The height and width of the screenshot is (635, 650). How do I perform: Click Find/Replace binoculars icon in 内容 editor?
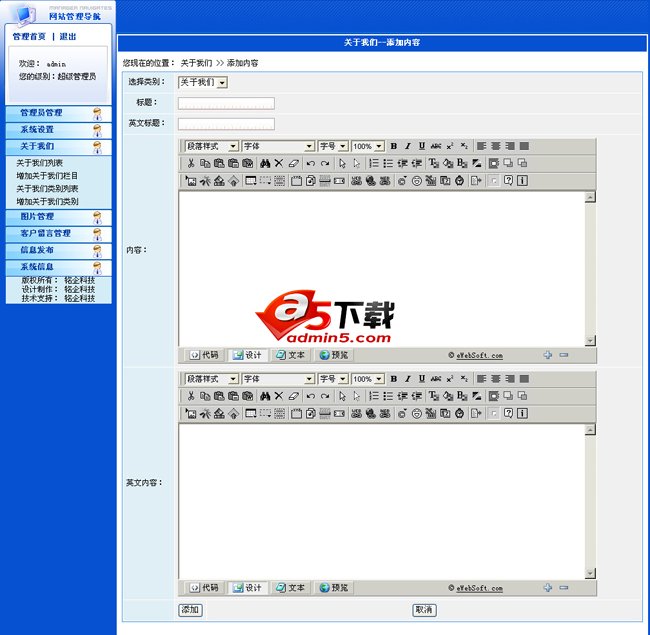(x=265, y=163)
